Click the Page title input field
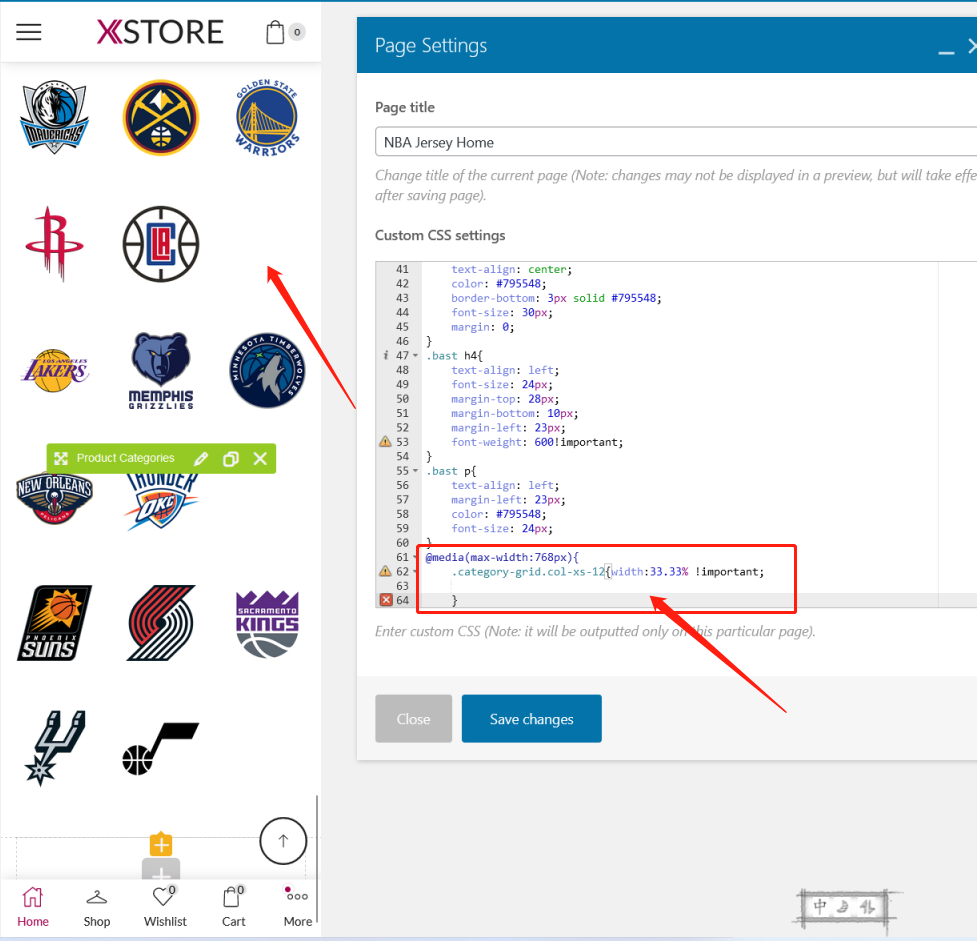This screenshot has width=977, height=941. [x=675, y=141]
